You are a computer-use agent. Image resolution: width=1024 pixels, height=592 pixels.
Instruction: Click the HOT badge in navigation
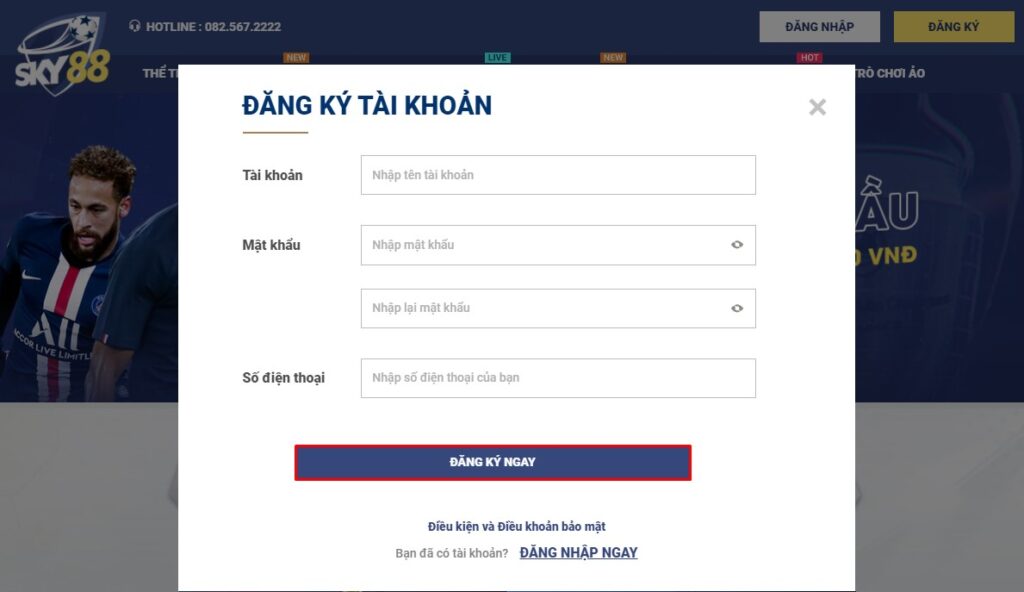[x=809, y=58]
